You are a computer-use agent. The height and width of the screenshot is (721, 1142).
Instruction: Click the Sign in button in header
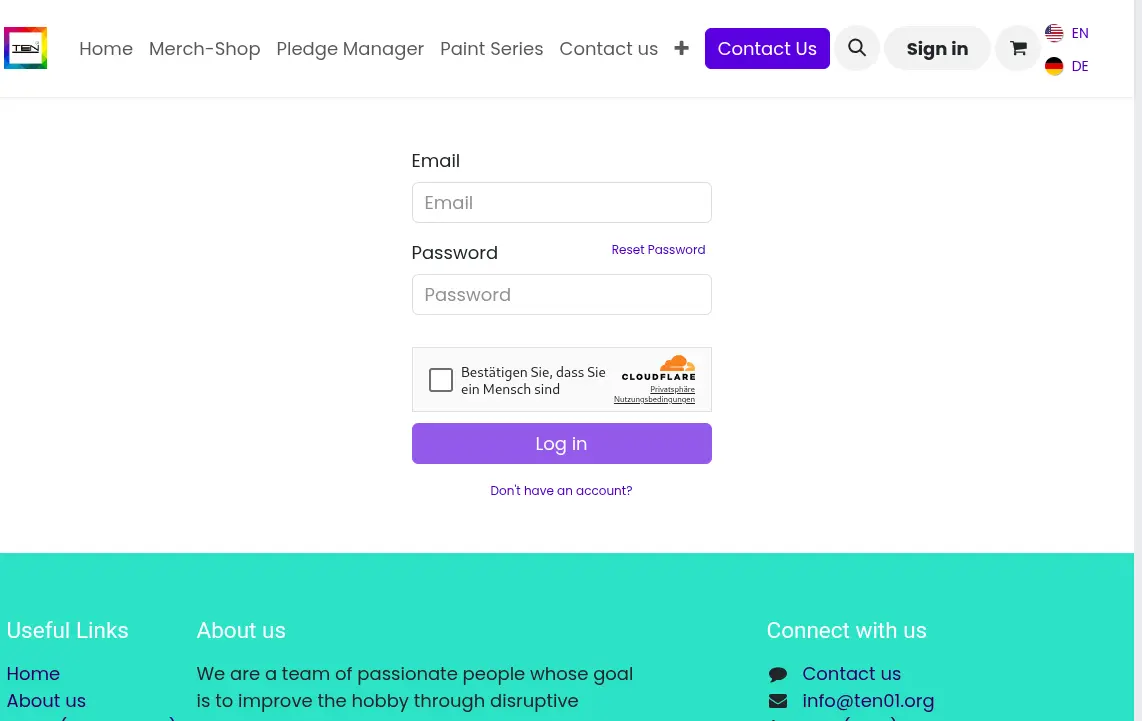pos(937,48)
